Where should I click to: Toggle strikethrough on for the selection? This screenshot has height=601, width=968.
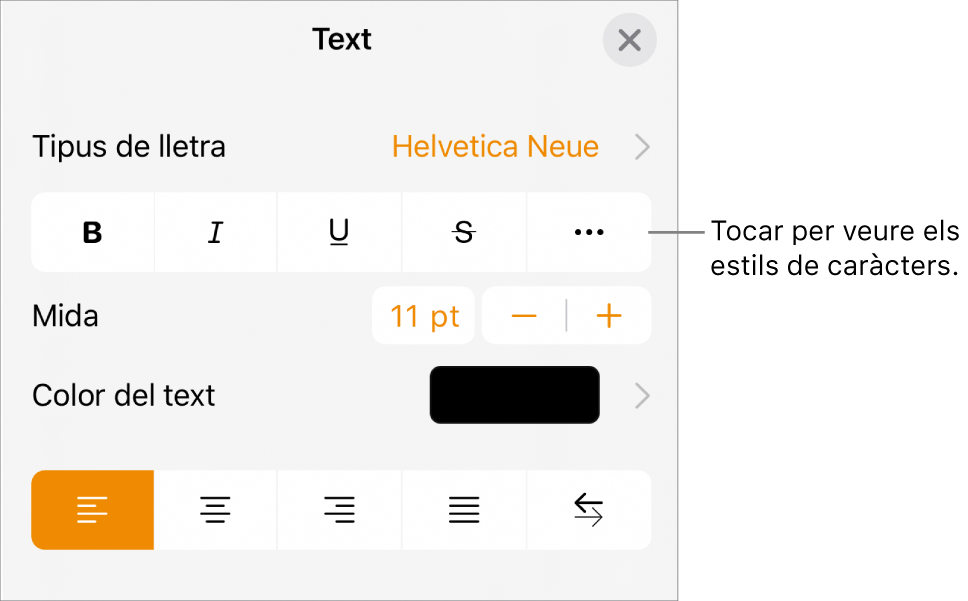point(463,232)
